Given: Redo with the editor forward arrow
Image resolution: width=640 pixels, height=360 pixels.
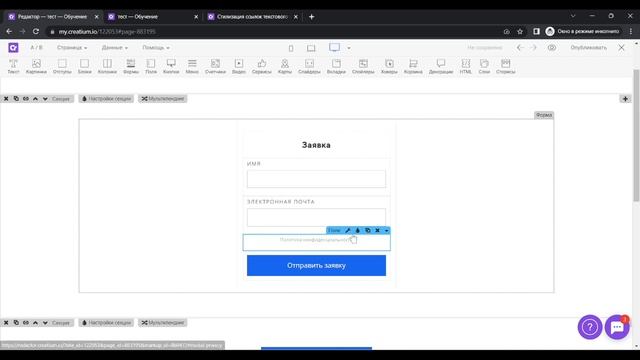Looking at the screenshot, I should click(x=533, y=48).
